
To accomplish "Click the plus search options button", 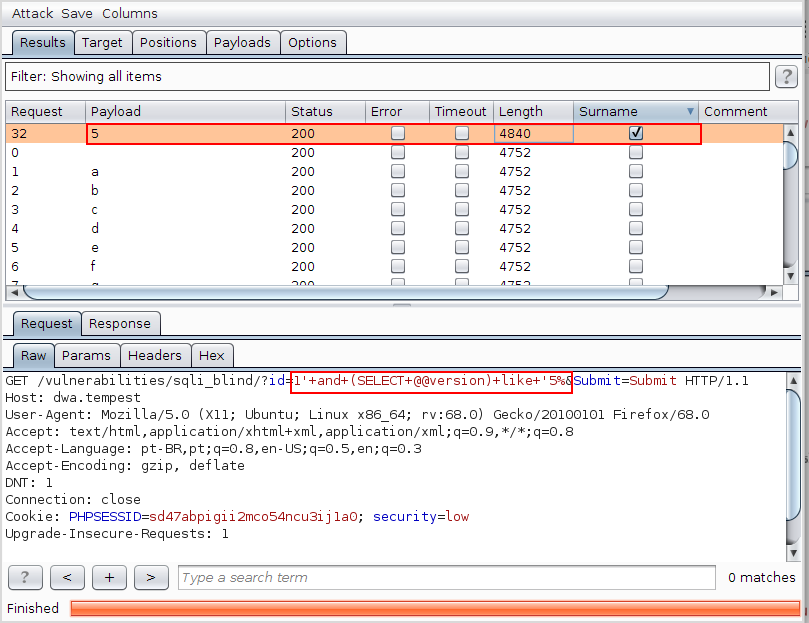I will [109, 577].
